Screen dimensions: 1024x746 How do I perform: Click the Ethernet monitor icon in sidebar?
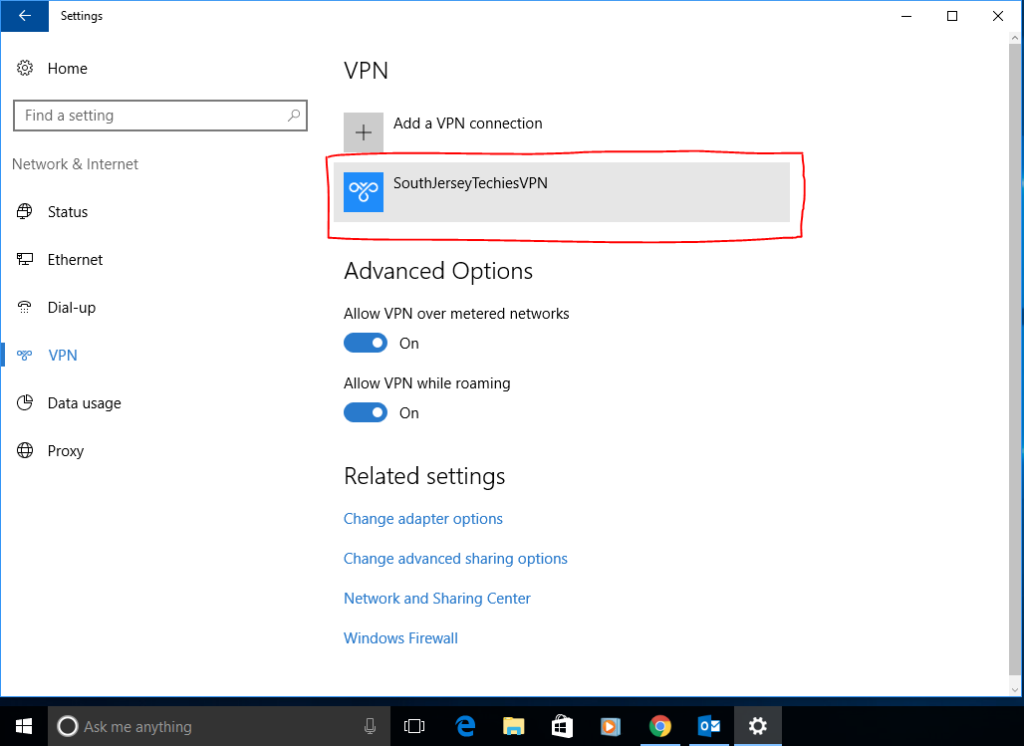click(25, 259)
